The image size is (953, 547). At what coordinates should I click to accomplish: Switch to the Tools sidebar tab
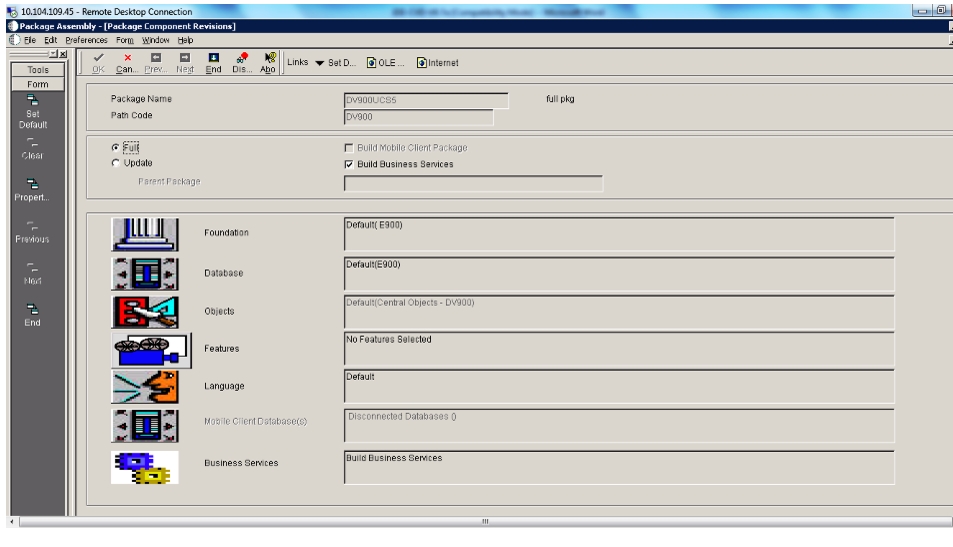click(38, 70)
